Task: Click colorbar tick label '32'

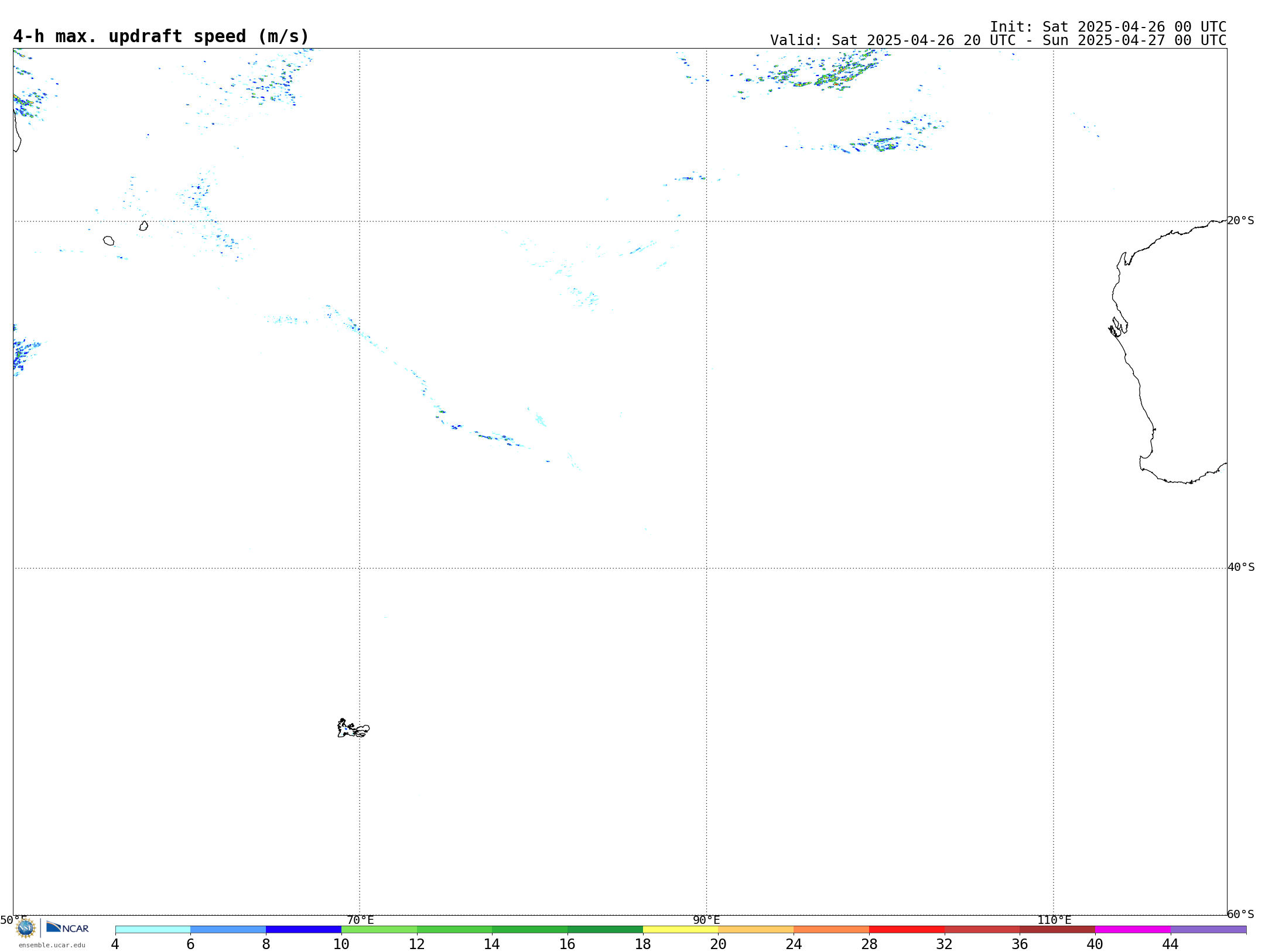Action: click(945, 944)
